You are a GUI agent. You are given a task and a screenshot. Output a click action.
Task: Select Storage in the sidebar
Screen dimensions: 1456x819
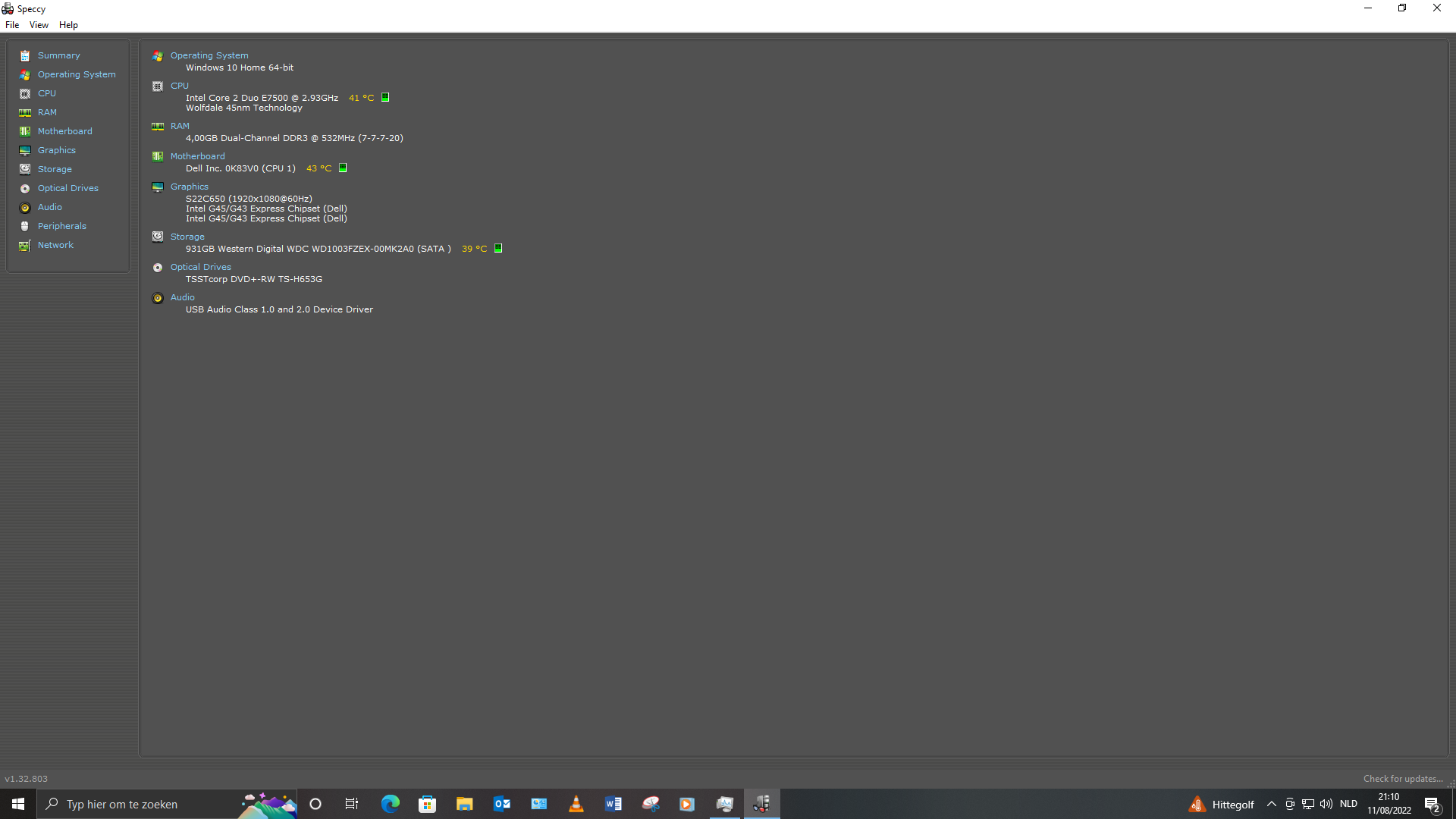point(55,169)
